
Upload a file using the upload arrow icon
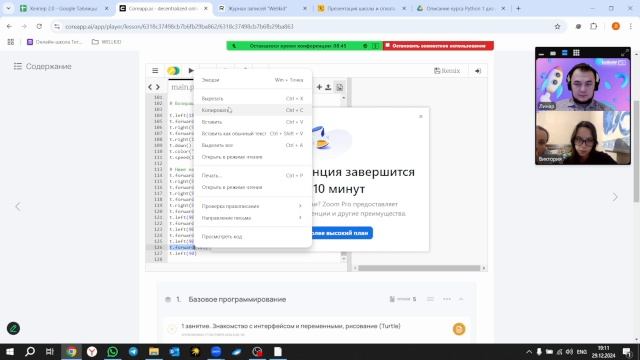[x=328, y=87]
